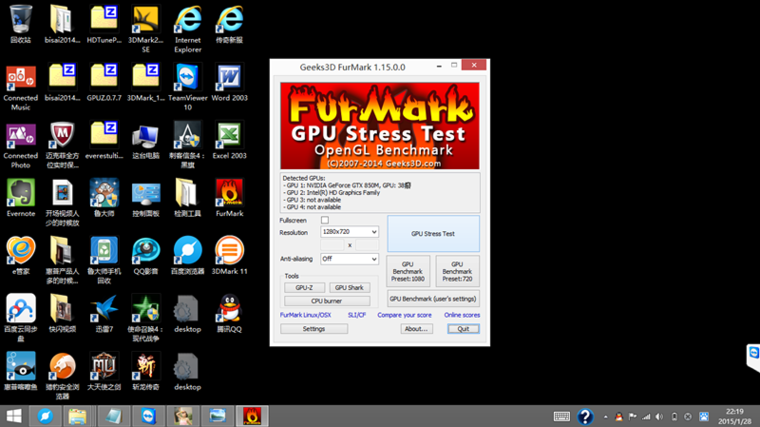Select the FurMark desktop shortcut
Image resolution: width=760 pixels, height=427 pixels.
(x=229, y=198)
